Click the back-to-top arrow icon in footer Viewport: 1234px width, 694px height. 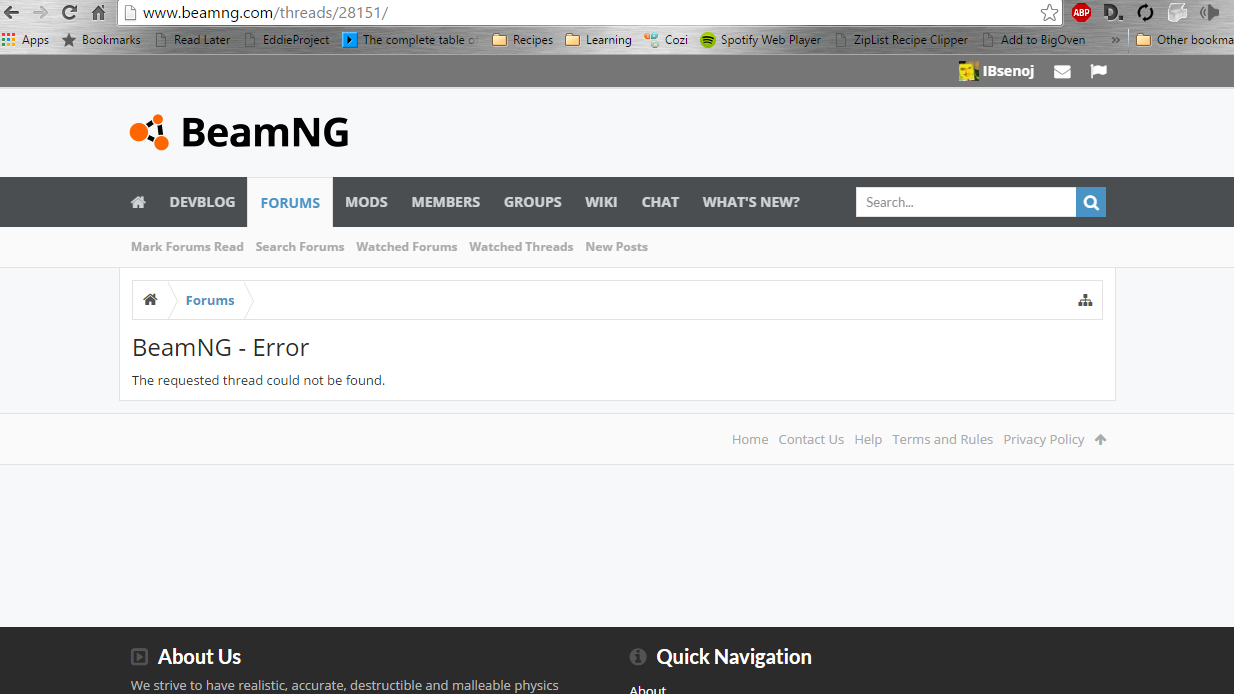[x=1100, y=439]
